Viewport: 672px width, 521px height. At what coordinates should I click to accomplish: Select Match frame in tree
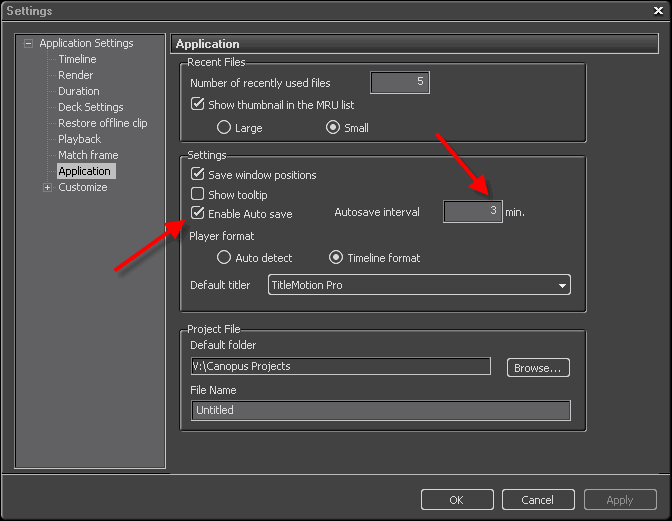click(x=88, y=155)
